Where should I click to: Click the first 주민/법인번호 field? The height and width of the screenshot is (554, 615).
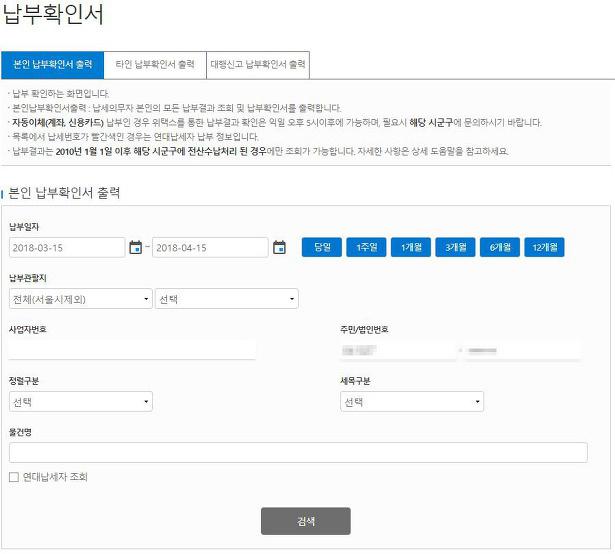[398, 350]
